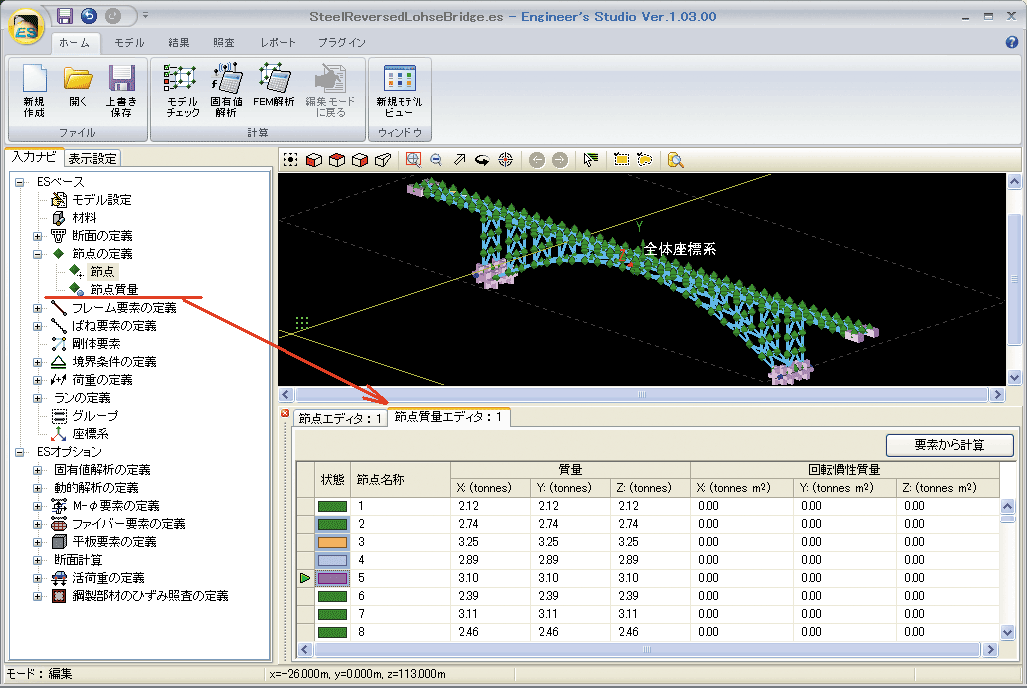
Task: Expand the 荷重の定義 tree node
Action: click(37, 380)
